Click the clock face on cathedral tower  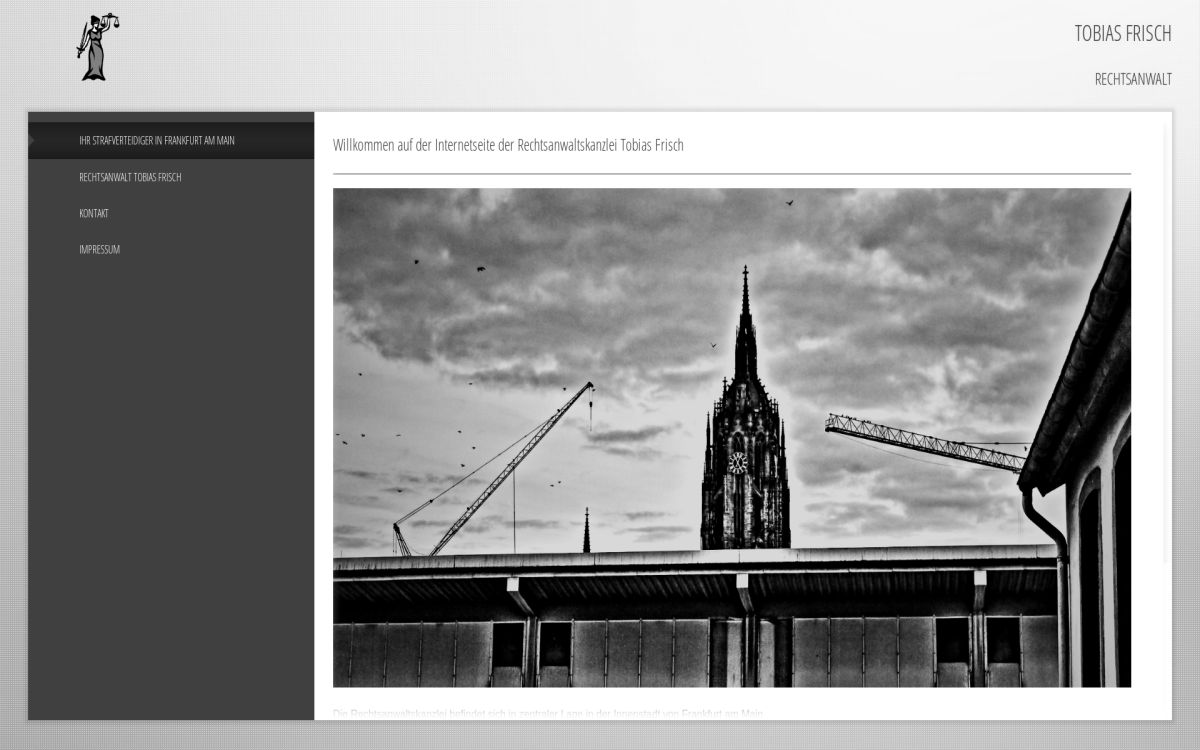point(737,462)
